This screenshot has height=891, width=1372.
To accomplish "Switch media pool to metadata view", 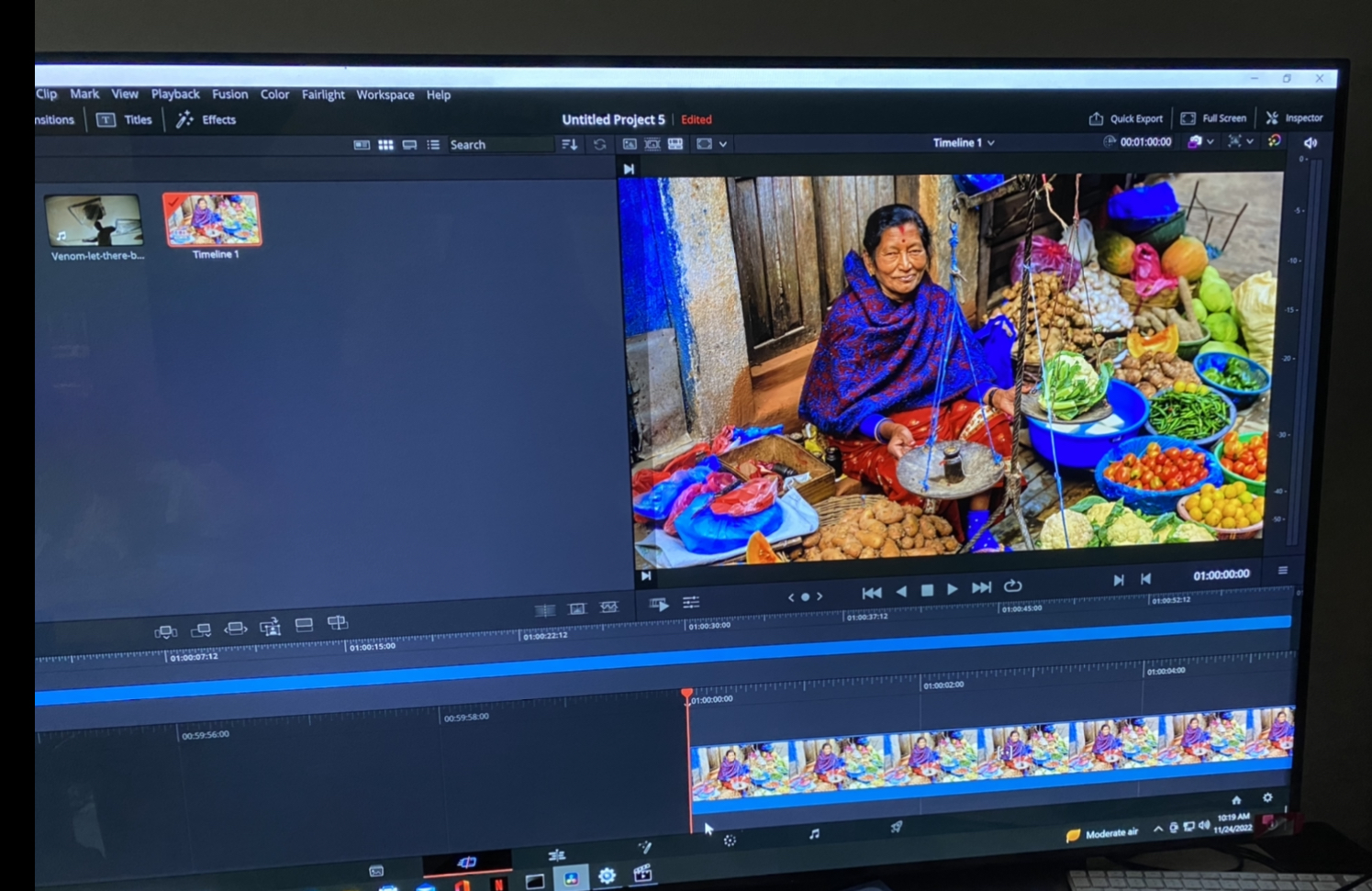I will (x=362, y=145).
